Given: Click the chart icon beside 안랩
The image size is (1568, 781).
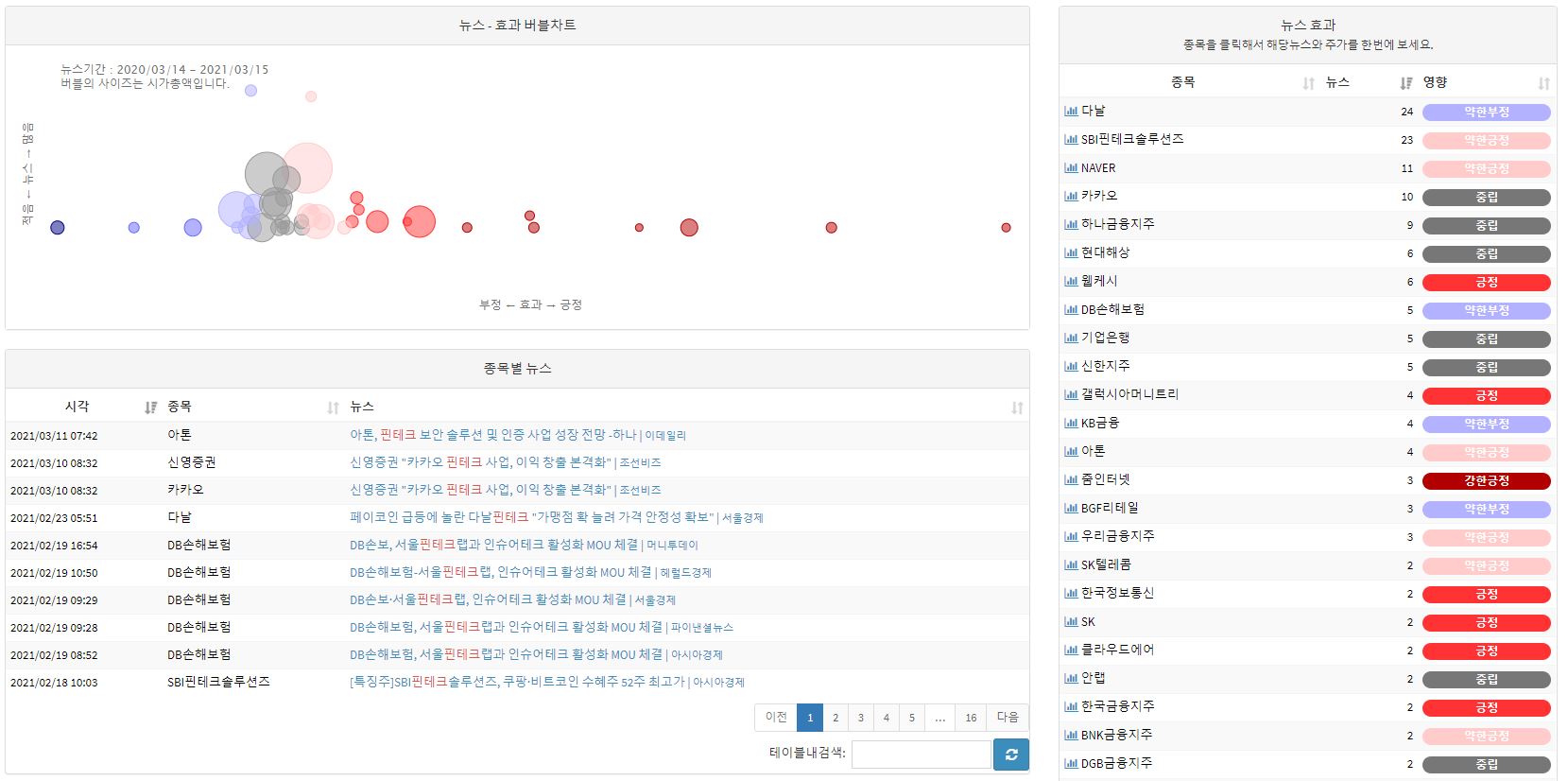Looking at the screenshot, I should click(x=1071, y=679).
